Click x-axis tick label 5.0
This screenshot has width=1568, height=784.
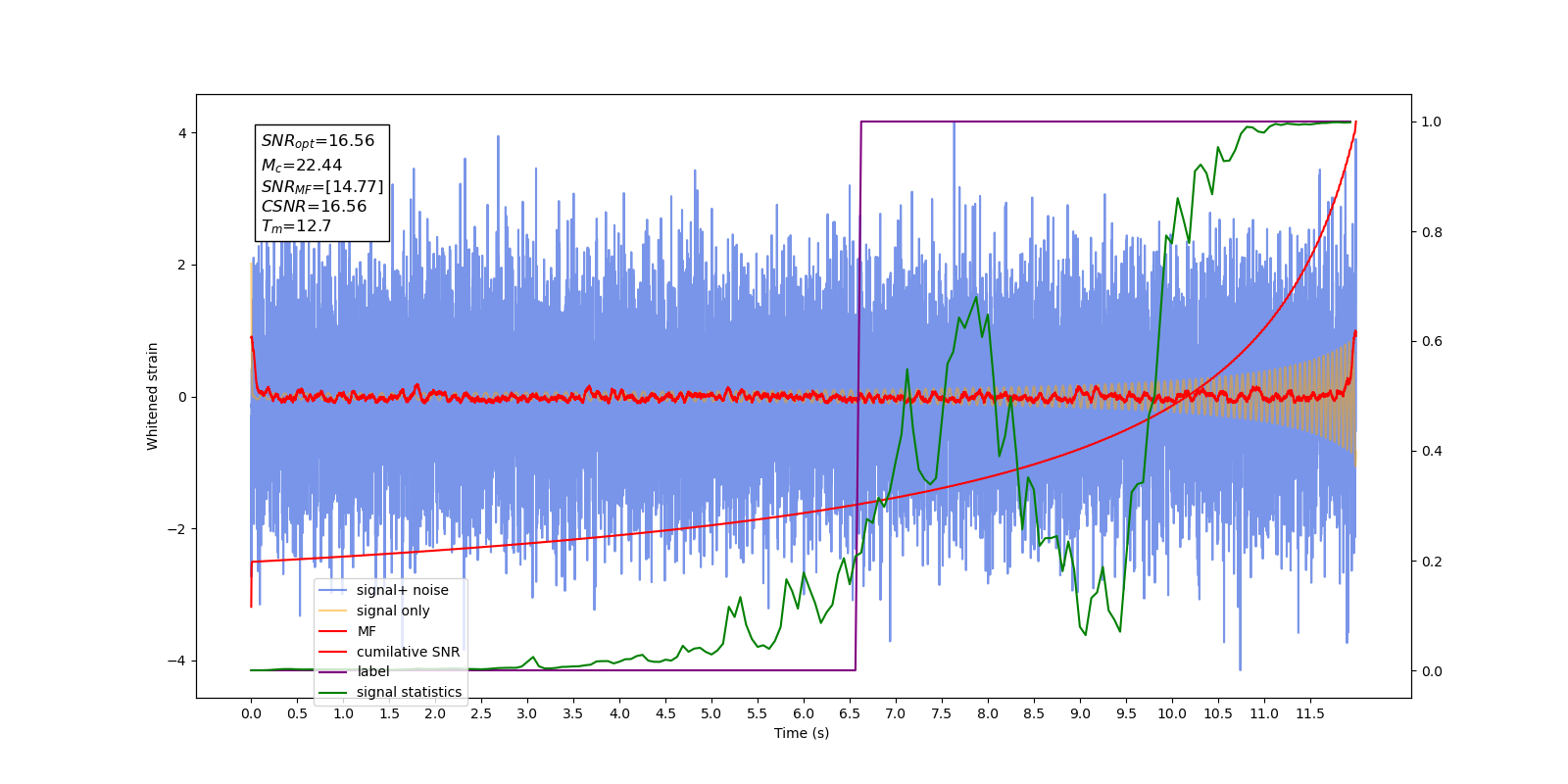click(711, 713)
